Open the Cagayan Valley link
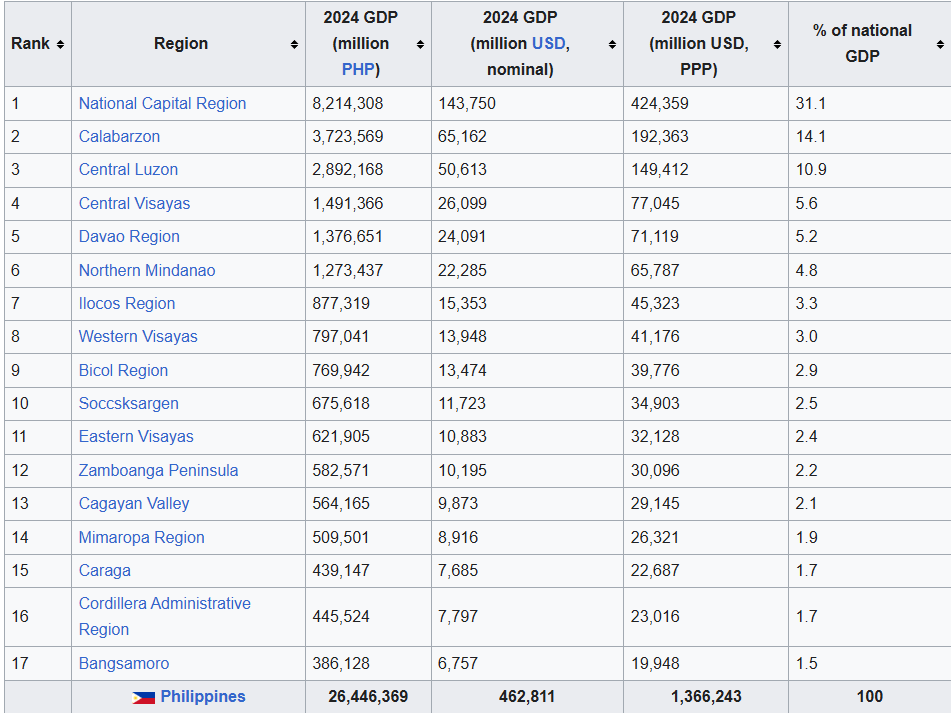951x713 pixels. coord(134,504)
